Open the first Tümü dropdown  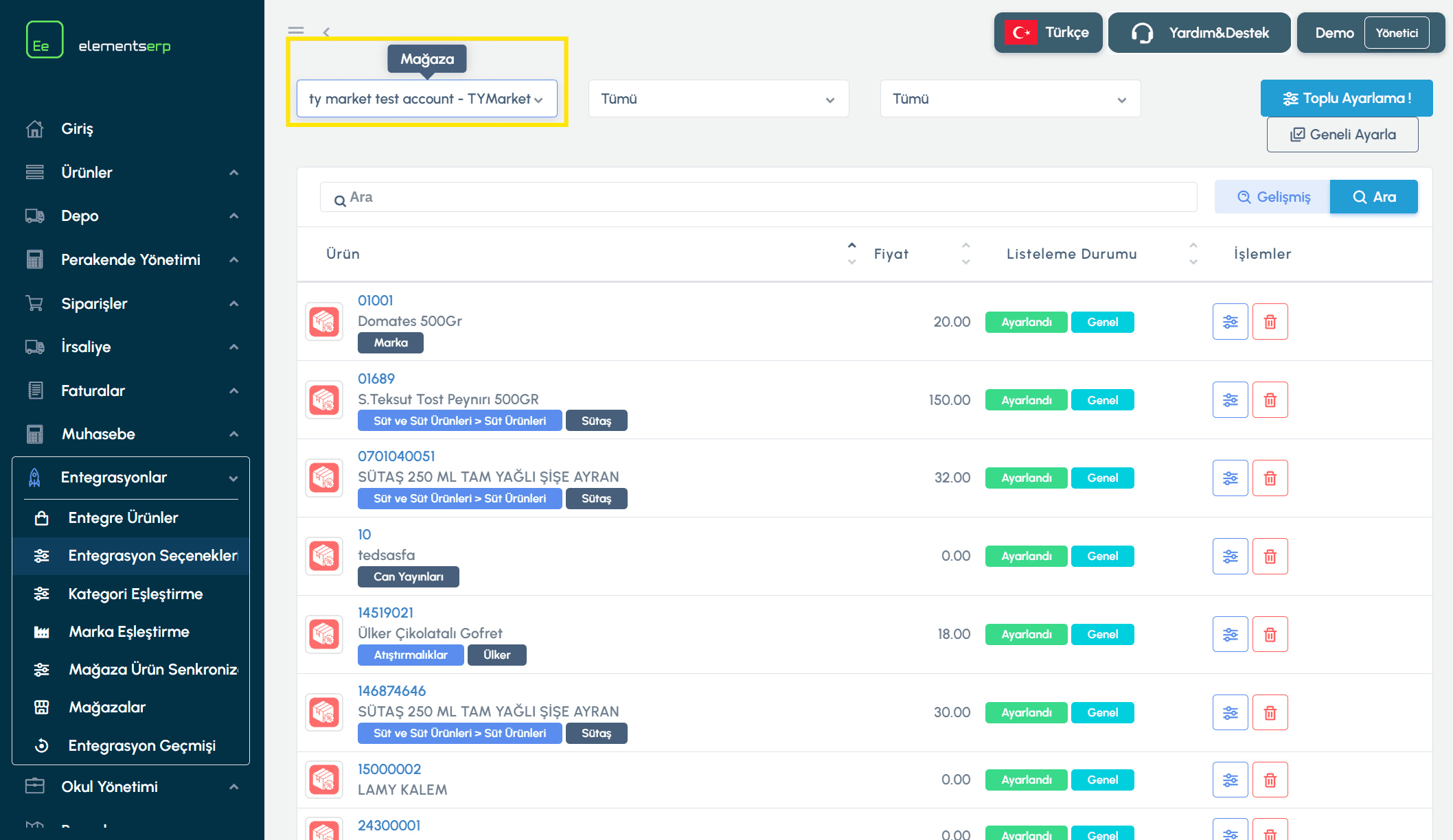coord(718,99)
